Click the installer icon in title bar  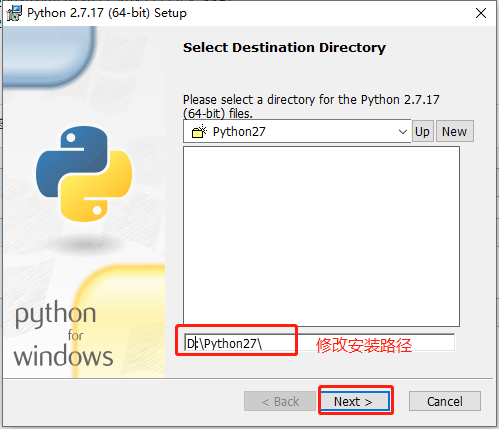pyautogui.click(x=14, y=13)
